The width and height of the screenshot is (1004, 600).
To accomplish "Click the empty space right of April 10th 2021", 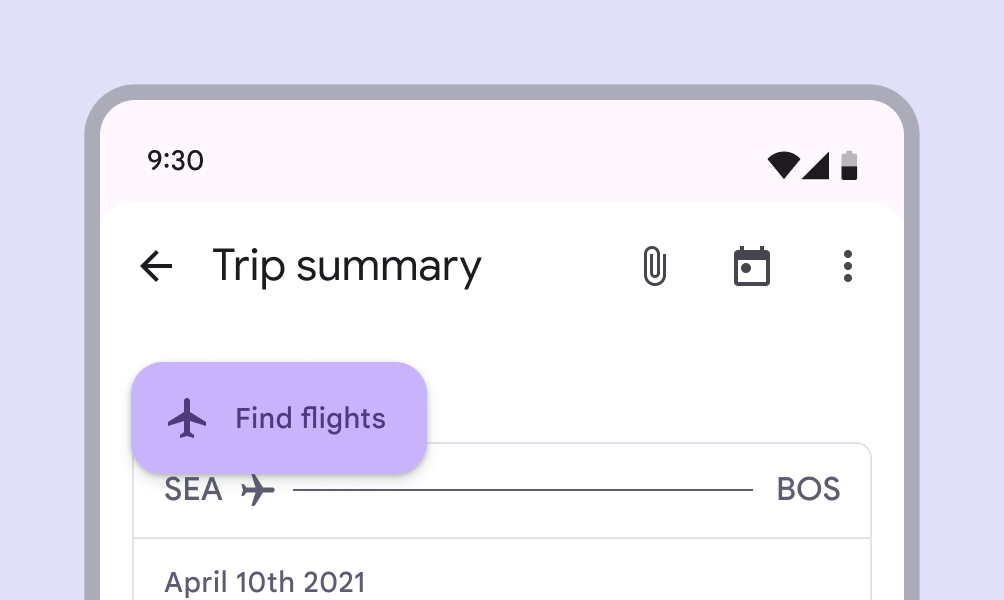I will click(x=620, y=581).
